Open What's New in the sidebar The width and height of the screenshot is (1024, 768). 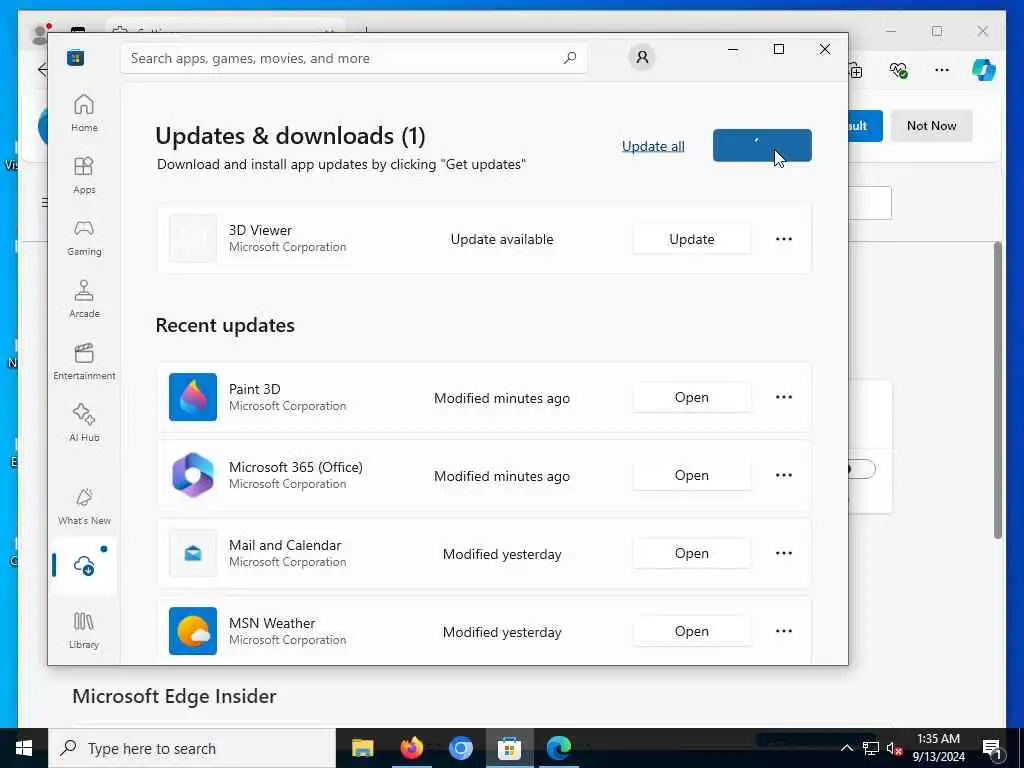84,506
